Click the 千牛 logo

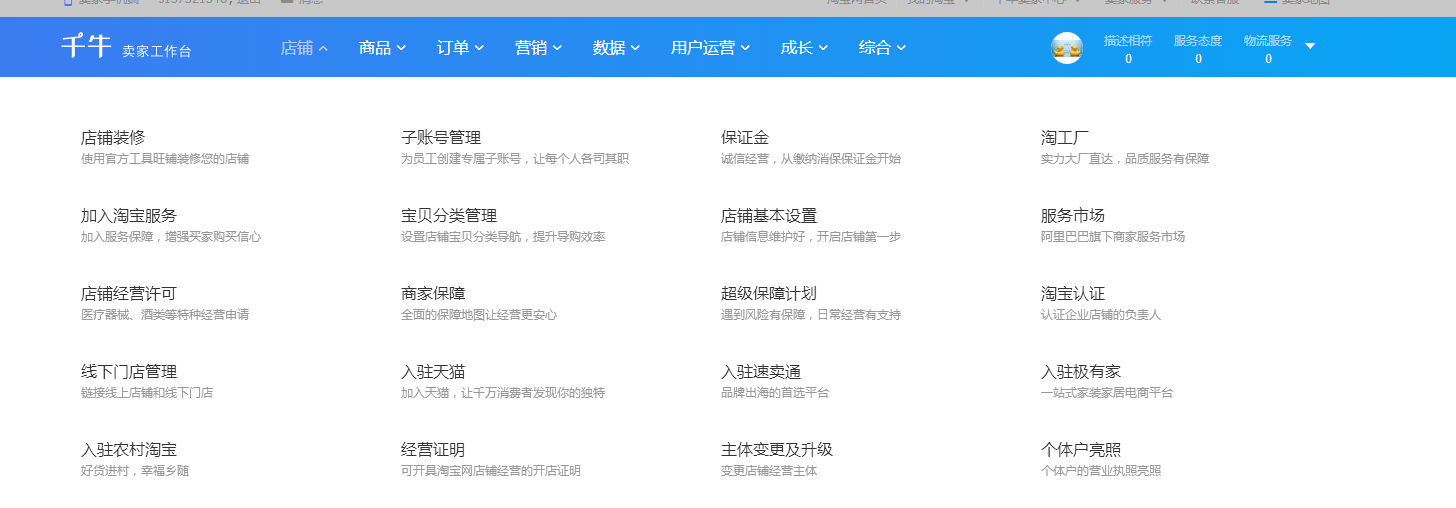point(86,47)
